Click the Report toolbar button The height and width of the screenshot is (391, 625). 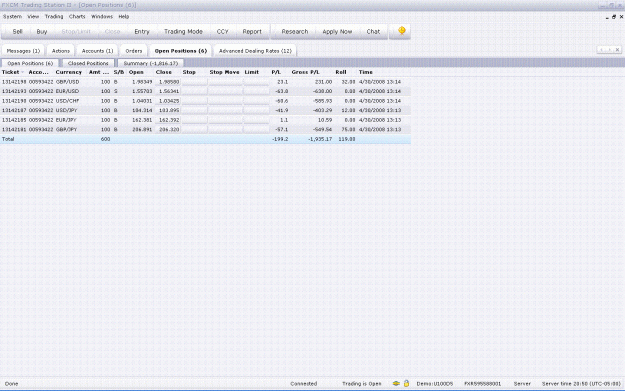coord(252,31)
